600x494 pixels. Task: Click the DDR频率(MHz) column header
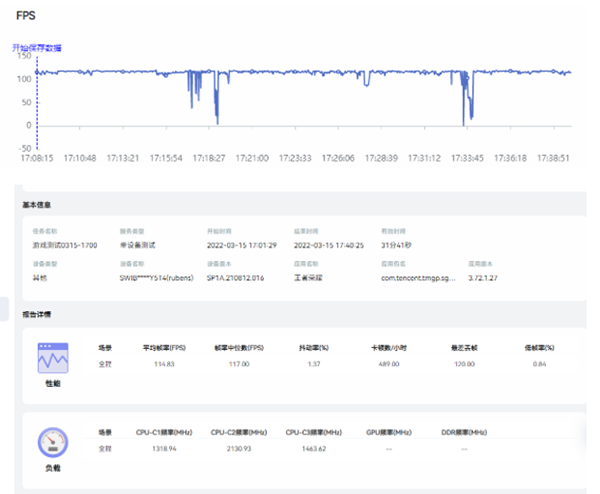(x=464, y=431)
